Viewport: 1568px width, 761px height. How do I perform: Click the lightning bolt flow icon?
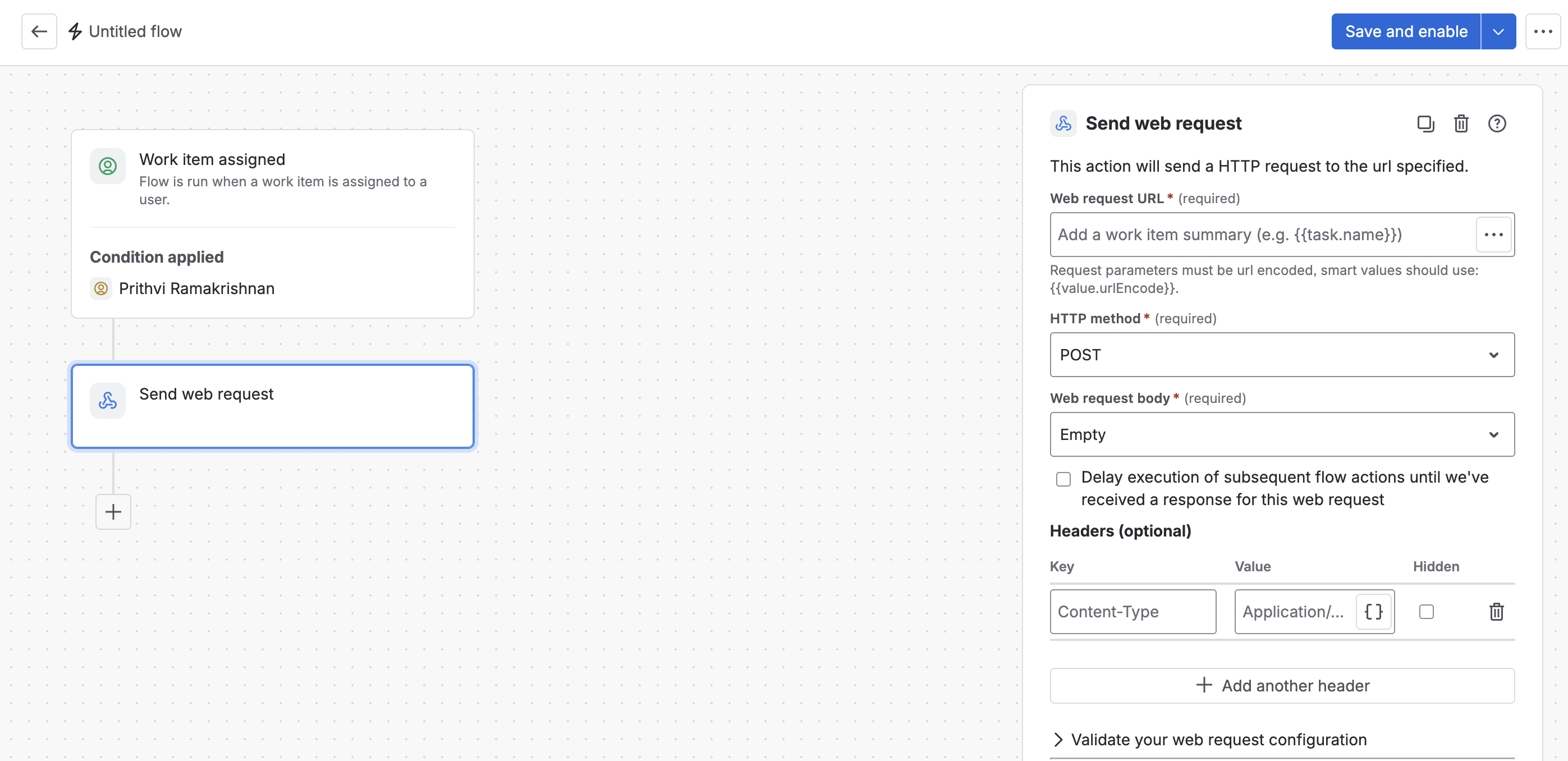click(x=75, y=31)
